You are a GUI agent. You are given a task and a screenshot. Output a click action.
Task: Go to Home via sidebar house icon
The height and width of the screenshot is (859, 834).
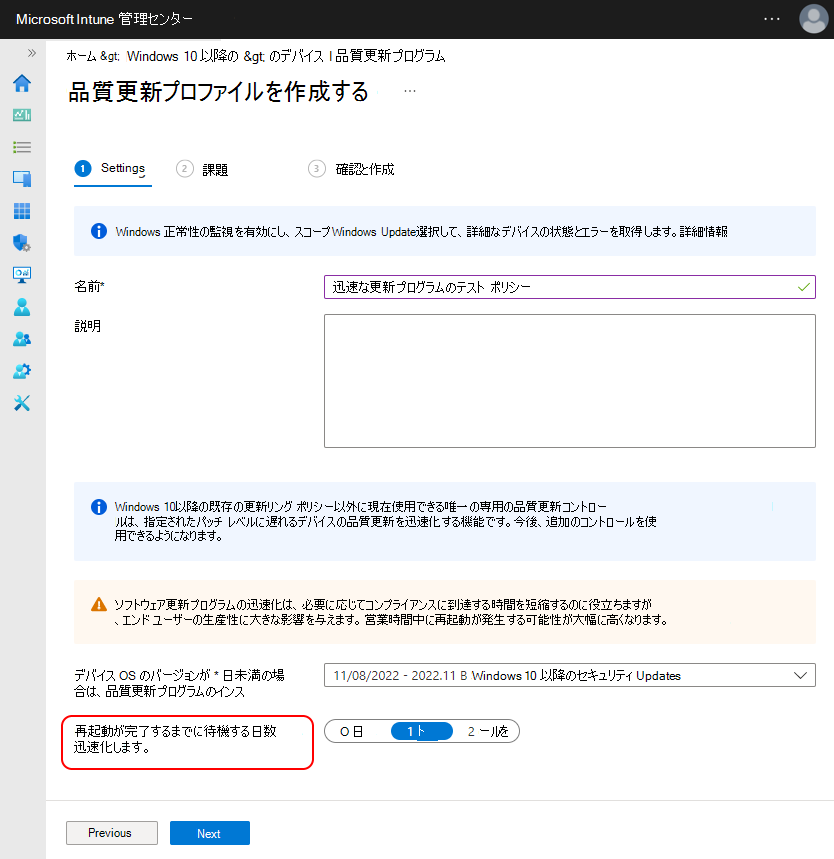click(22, 83)
